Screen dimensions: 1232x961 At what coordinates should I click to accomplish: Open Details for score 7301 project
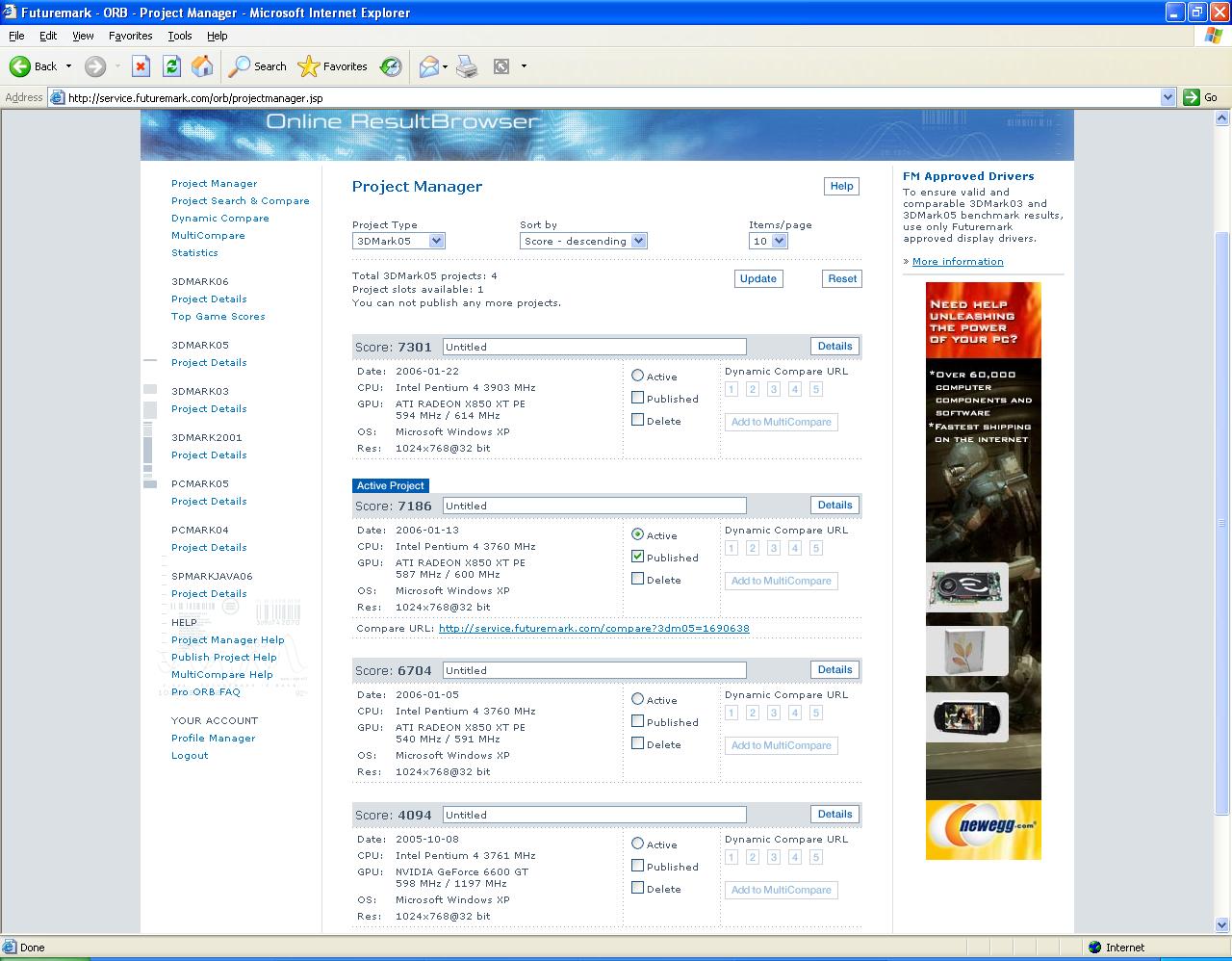click(835, 346)
